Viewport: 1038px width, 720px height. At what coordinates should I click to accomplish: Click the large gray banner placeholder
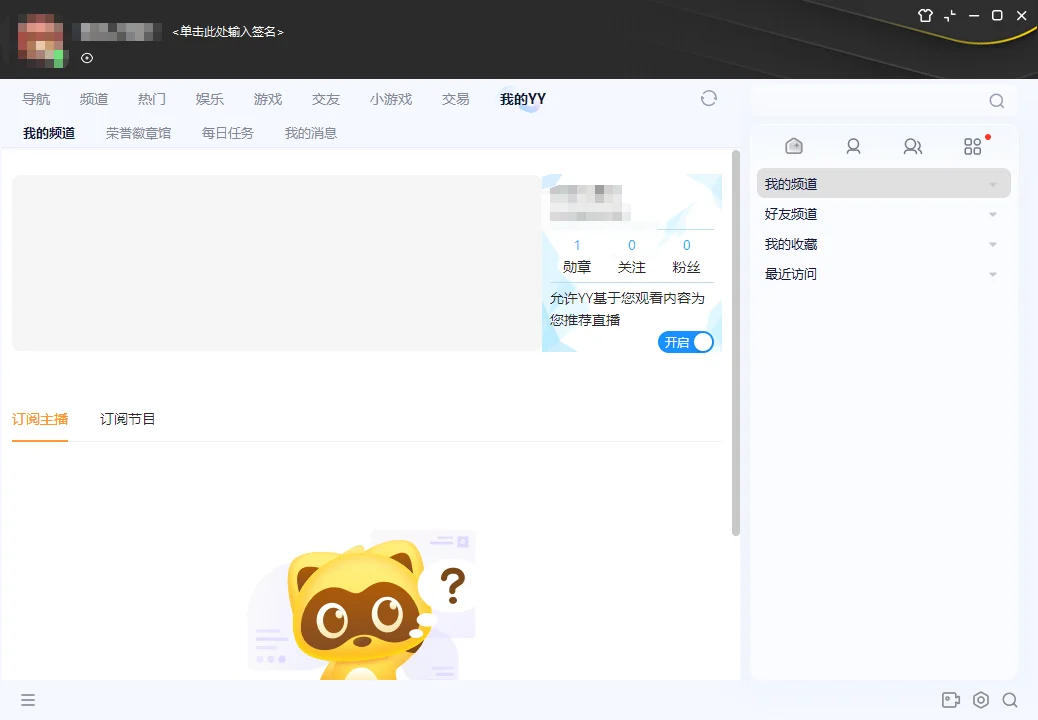(277, 263)
